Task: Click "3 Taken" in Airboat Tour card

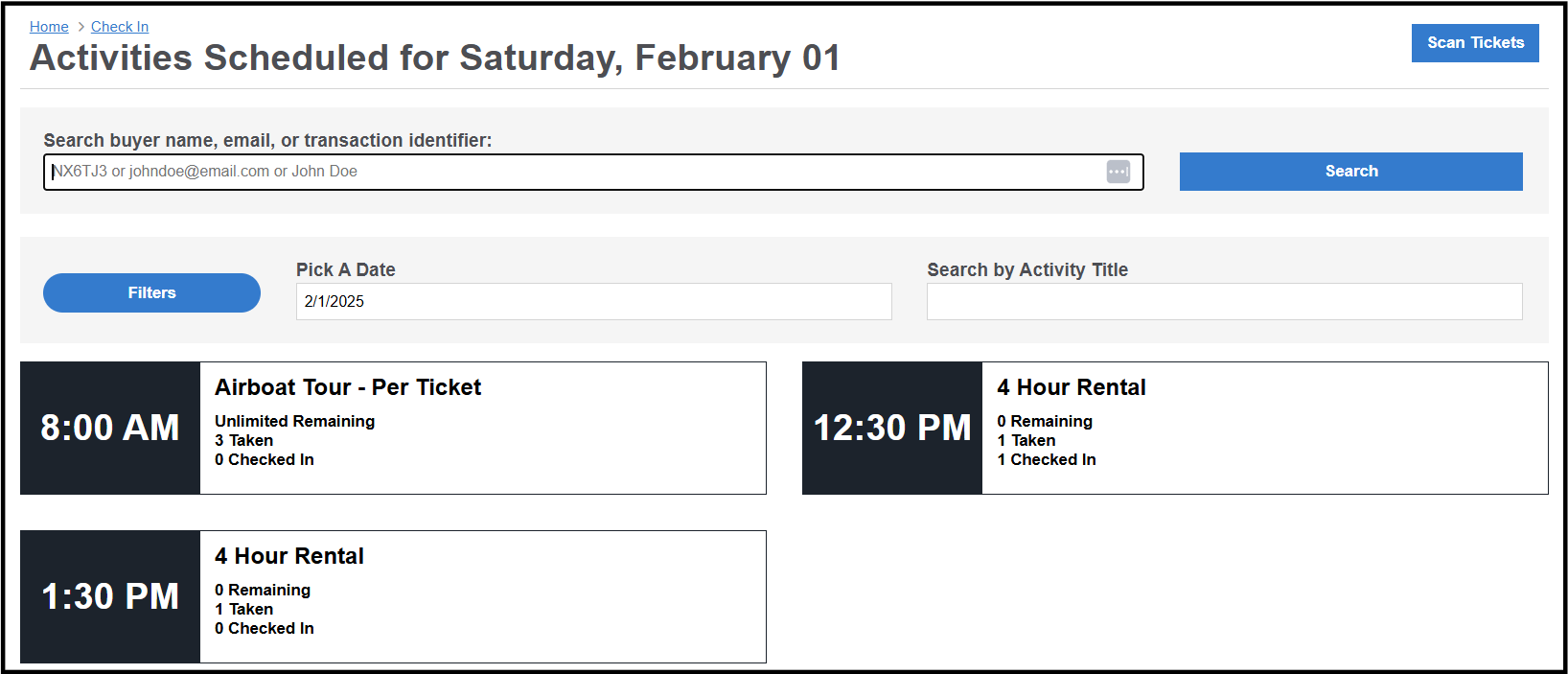Action: tap(243, 441)
